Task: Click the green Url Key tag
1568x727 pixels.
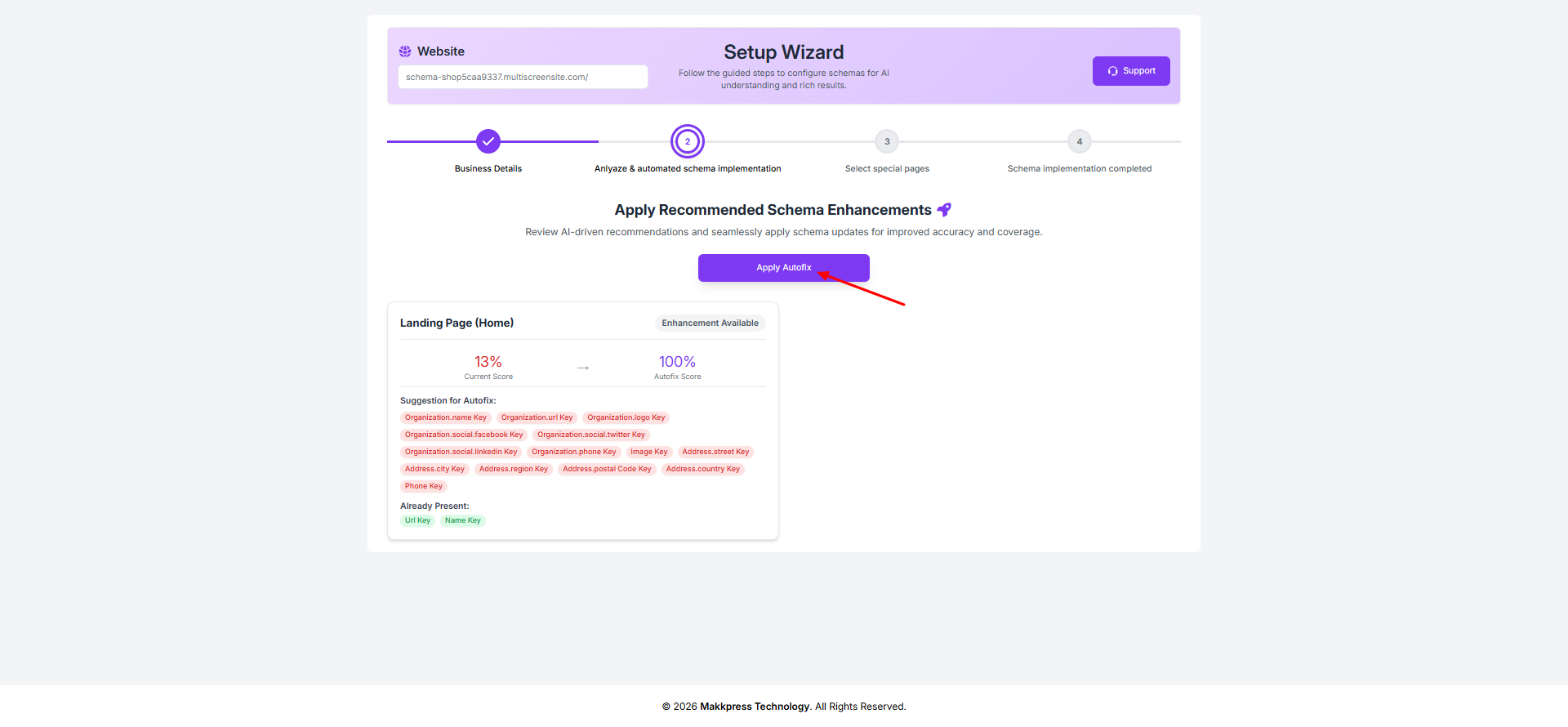Action: (417, 520)
